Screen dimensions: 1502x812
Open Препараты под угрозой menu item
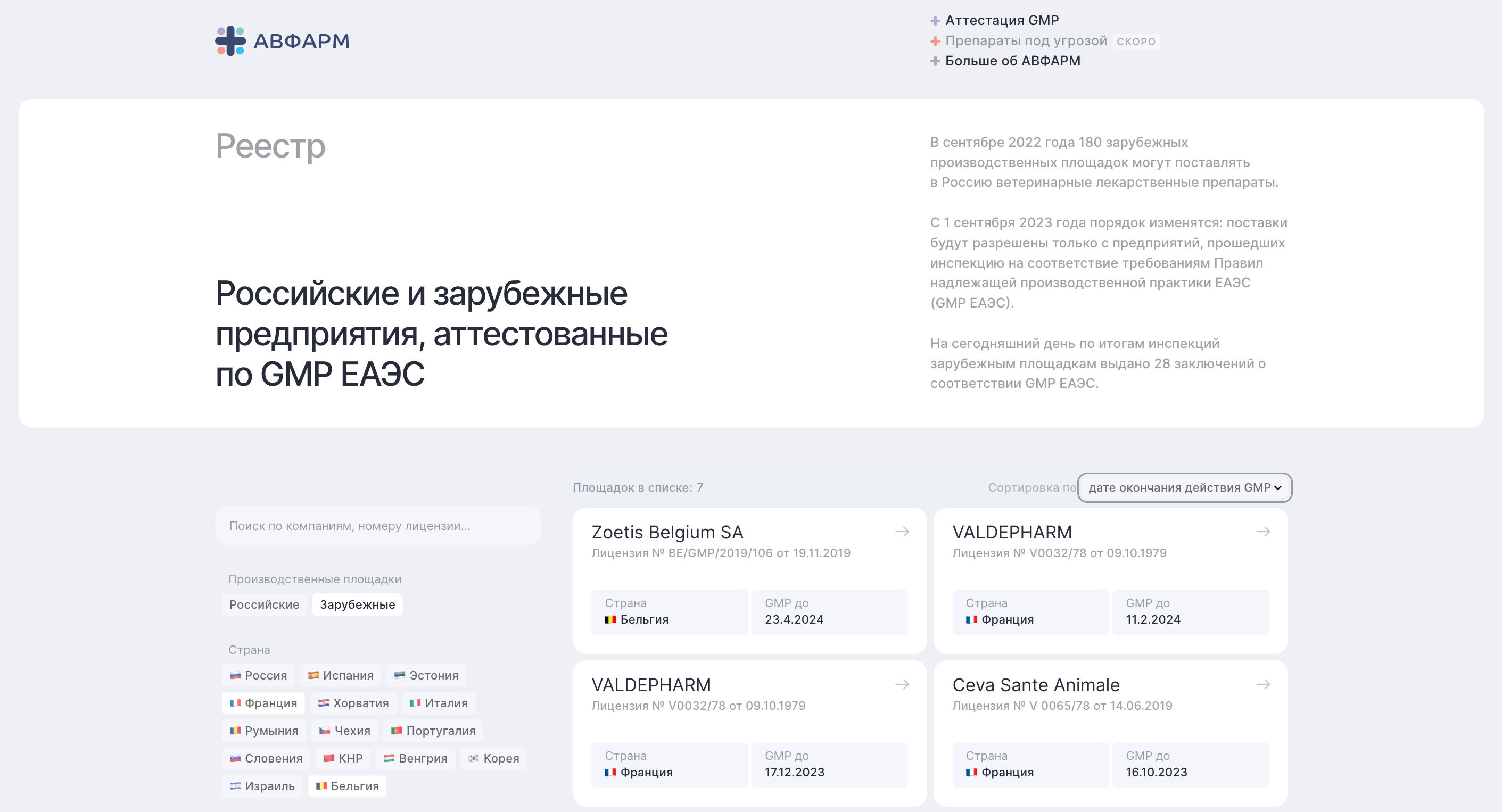point(1026,41)
